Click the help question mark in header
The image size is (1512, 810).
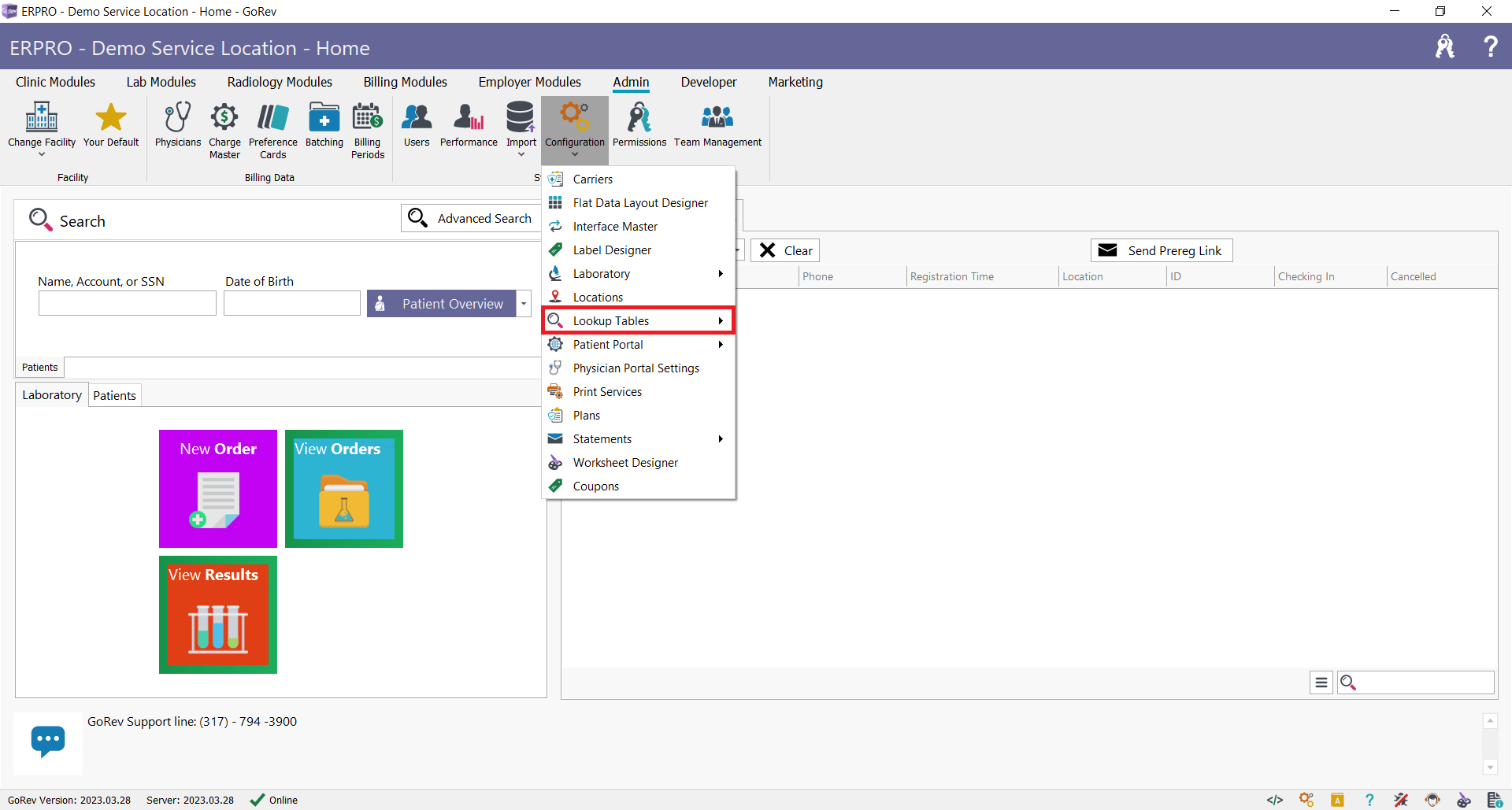coord(1491,46)
